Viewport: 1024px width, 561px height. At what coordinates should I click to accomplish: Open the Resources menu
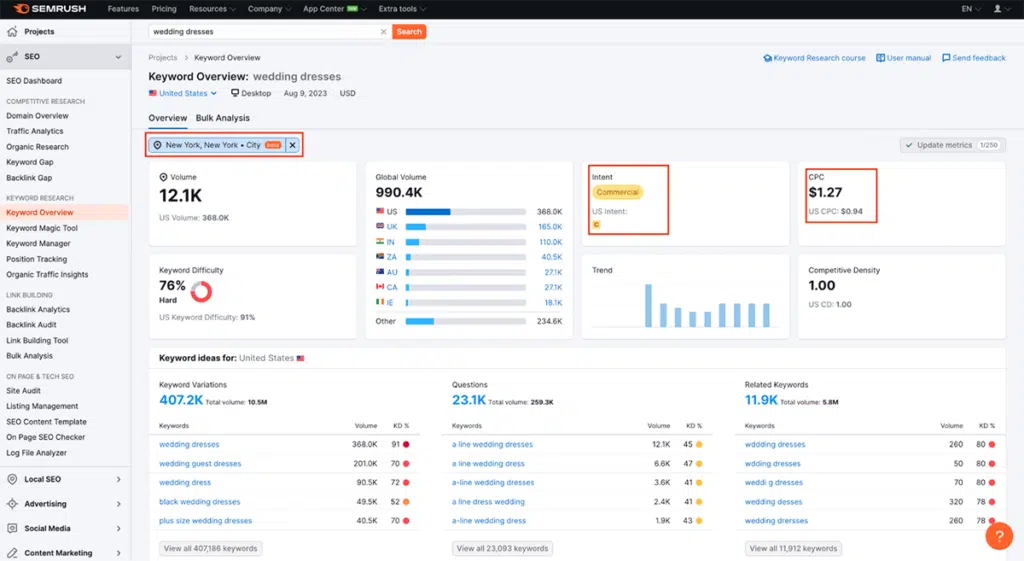pos(212,8)
